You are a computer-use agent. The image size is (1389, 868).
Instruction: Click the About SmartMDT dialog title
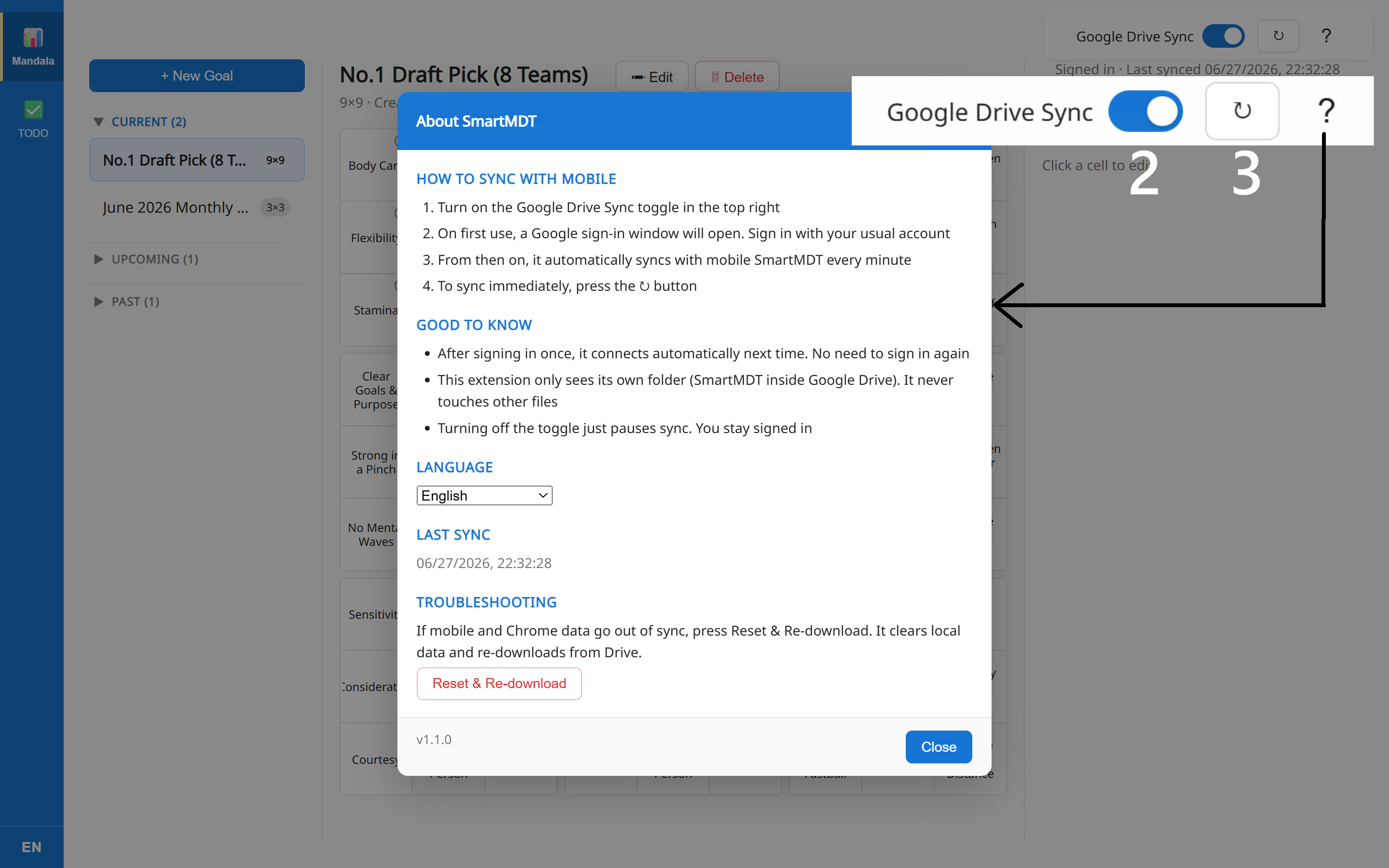[x=476, y=121]
